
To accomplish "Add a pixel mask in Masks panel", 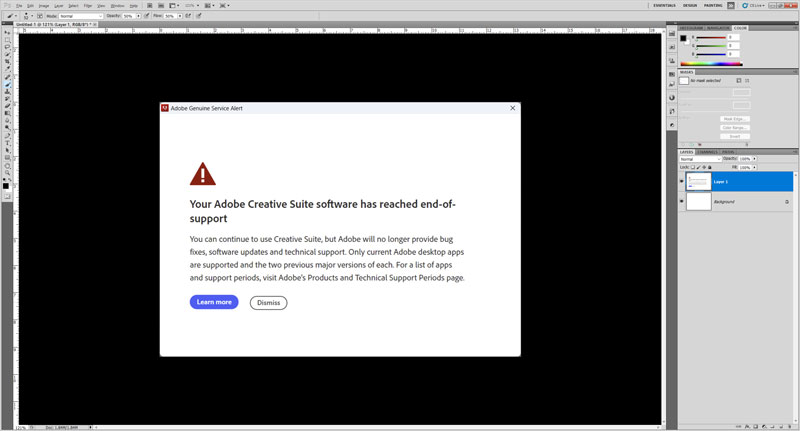I will [x=739, y=81].
